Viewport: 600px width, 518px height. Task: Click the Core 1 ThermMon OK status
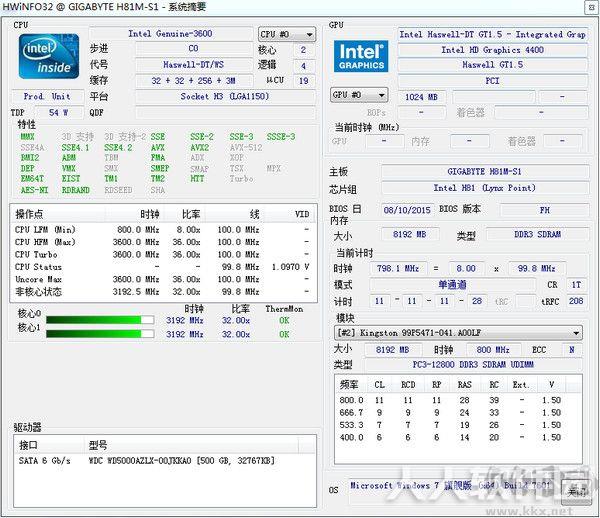click(284, 334)
